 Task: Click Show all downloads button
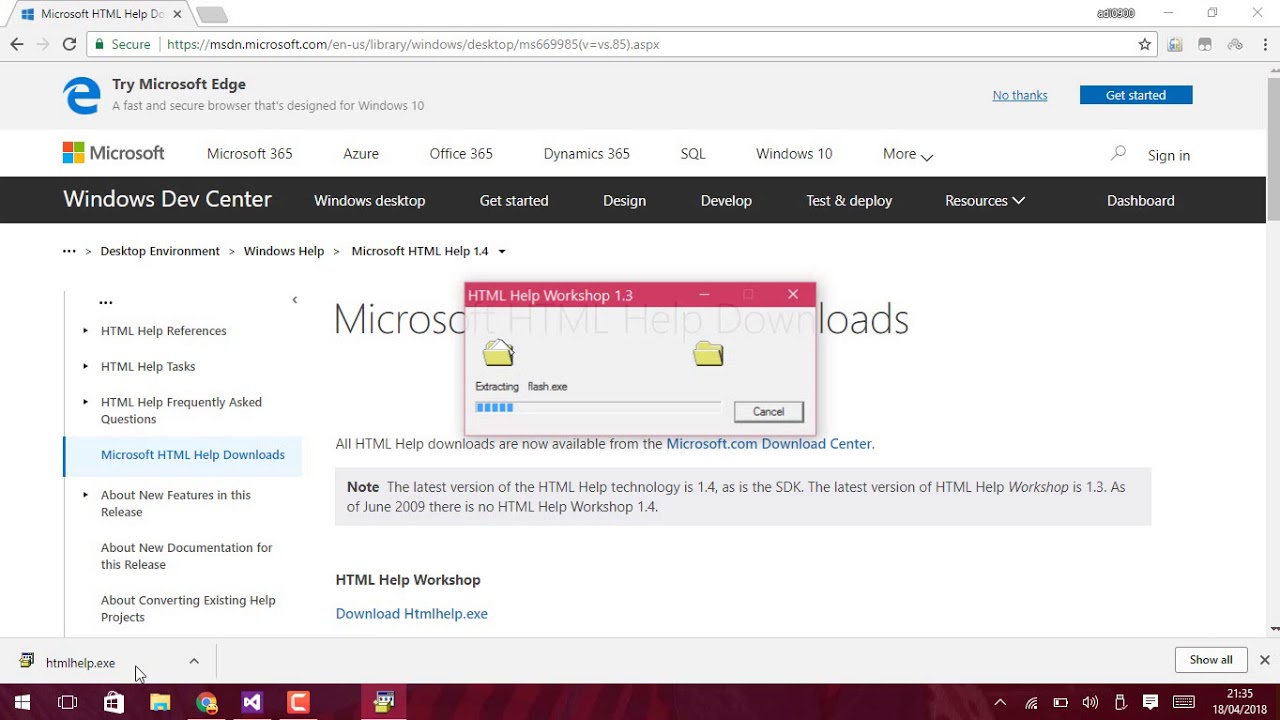pyautogui.click(x=1211, y=660)
